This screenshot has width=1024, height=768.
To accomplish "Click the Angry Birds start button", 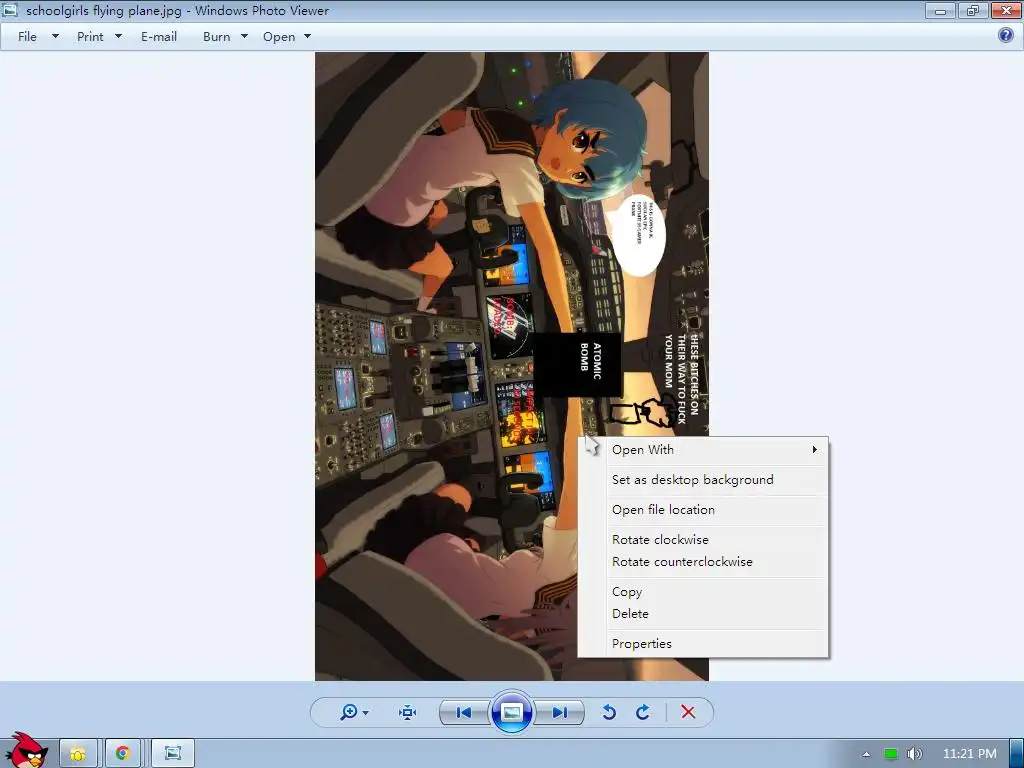I will (25, 750).
